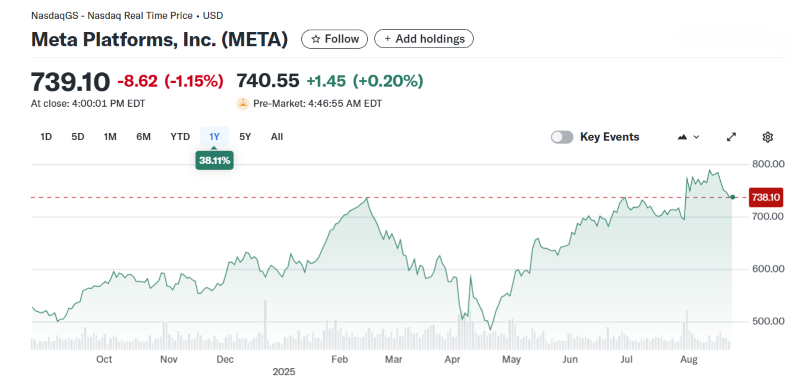Click the plus icon in Add holdings
This screenshot has height=383, width=800.
(x=387, y=39)
